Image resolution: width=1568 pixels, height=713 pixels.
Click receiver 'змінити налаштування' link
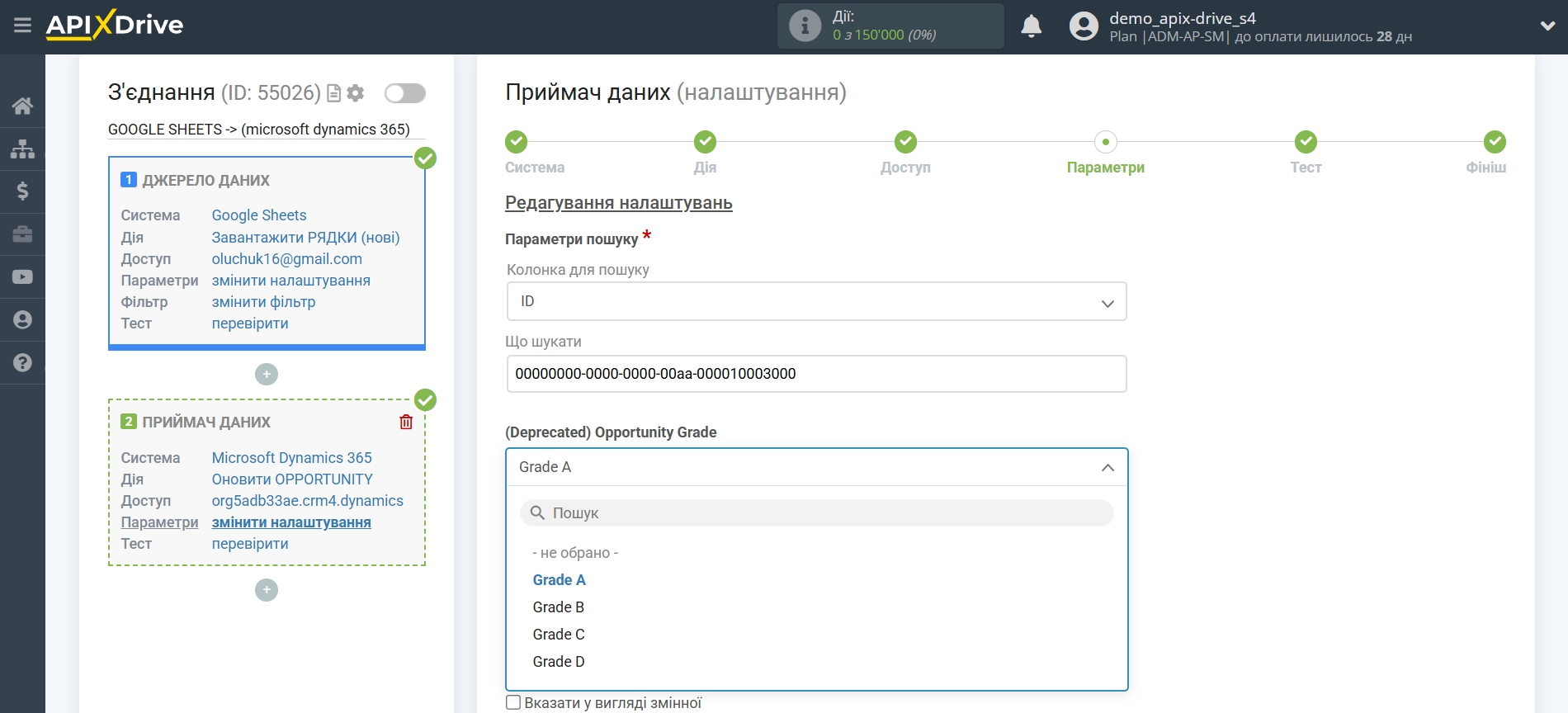pyautogui.click(x=291, y=522)
